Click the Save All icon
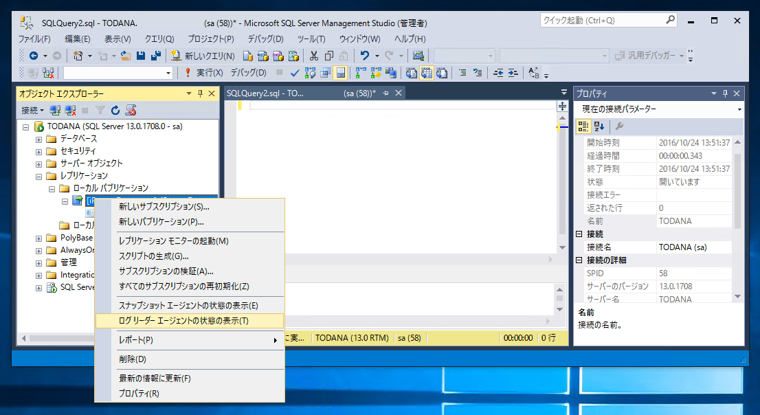Screen dimensions: 760x415 pos(156,56)
